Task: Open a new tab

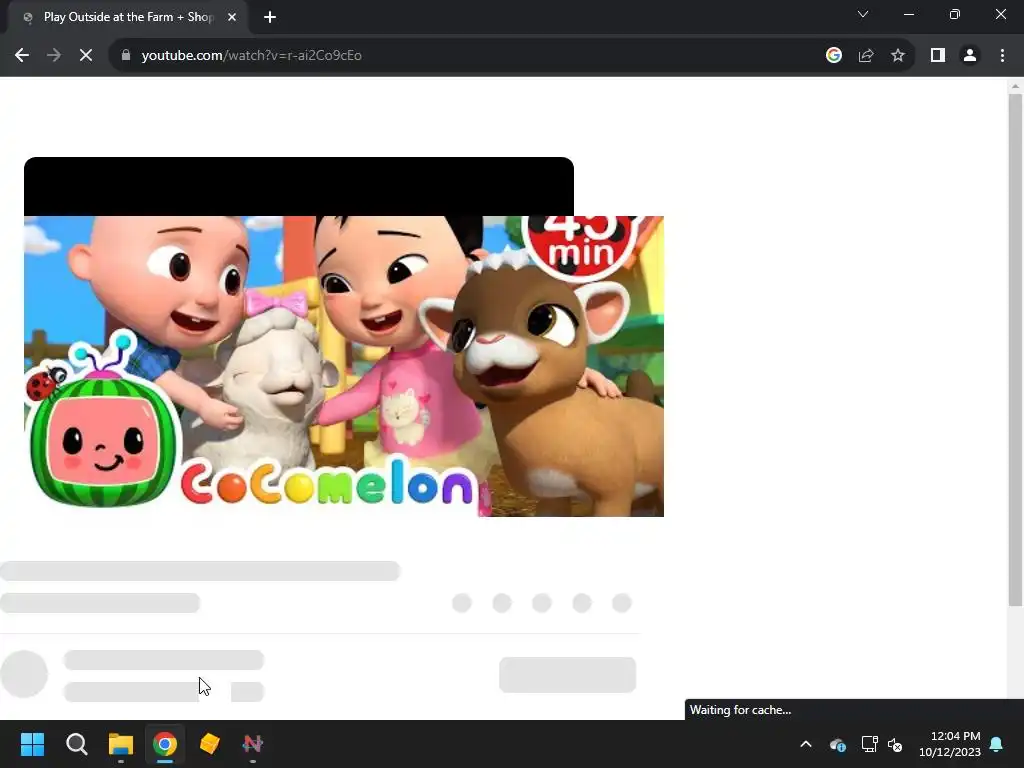Action: tap(270, 18)
